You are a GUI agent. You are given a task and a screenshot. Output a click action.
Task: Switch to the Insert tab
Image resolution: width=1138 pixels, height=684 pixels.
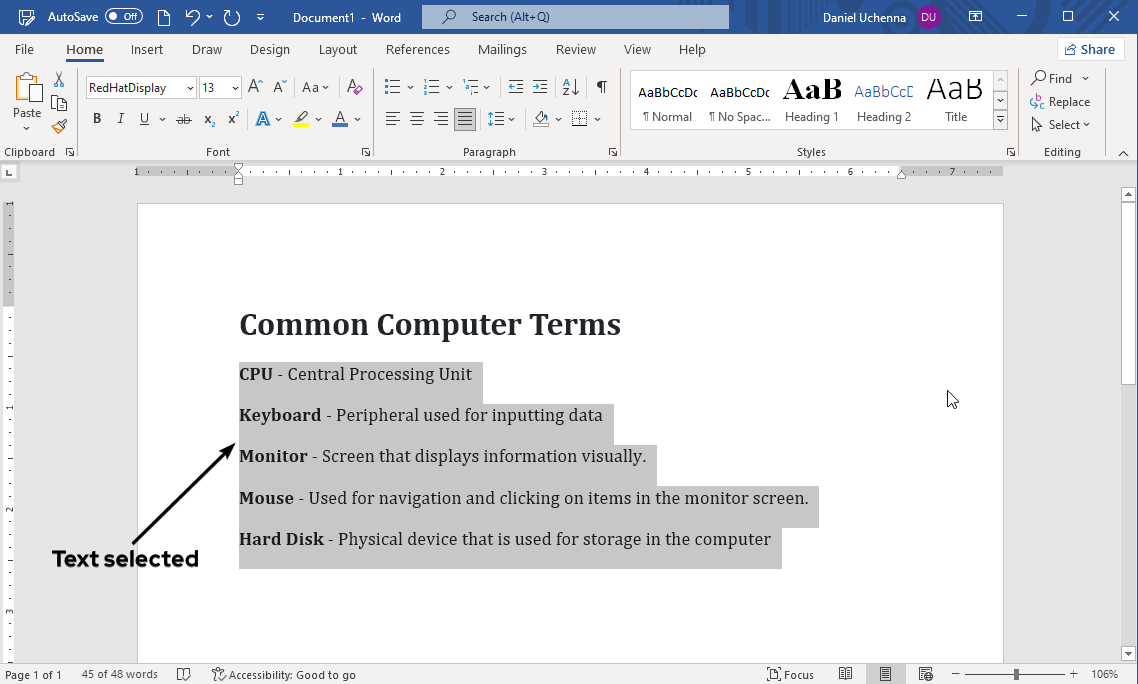(147, 49)
